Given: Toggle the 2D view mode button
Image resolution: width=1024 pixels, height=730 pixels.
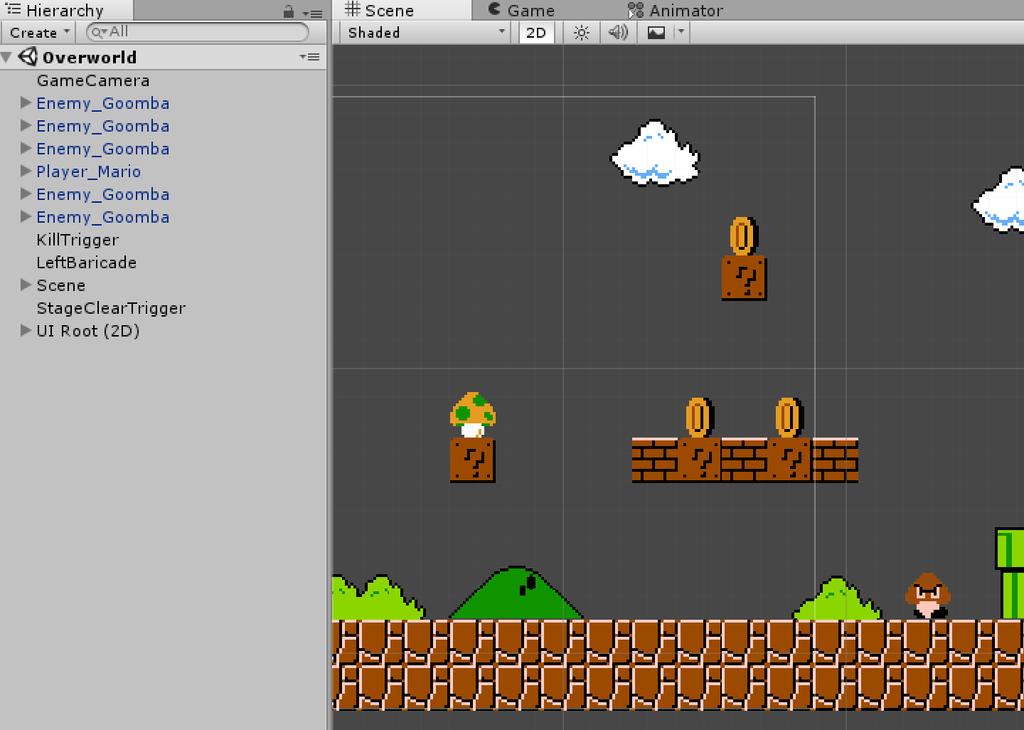Looking at the screenshot, I should (536, 33).
